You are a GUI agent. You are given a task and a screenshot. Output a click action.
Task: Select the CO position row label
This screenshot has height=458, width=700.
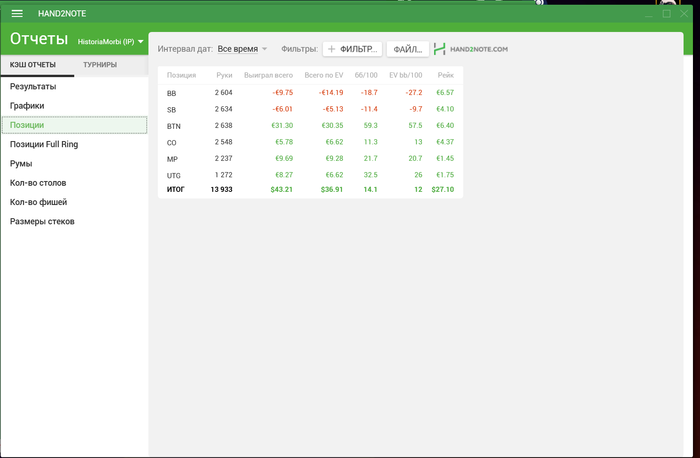(x=171, y=143)
